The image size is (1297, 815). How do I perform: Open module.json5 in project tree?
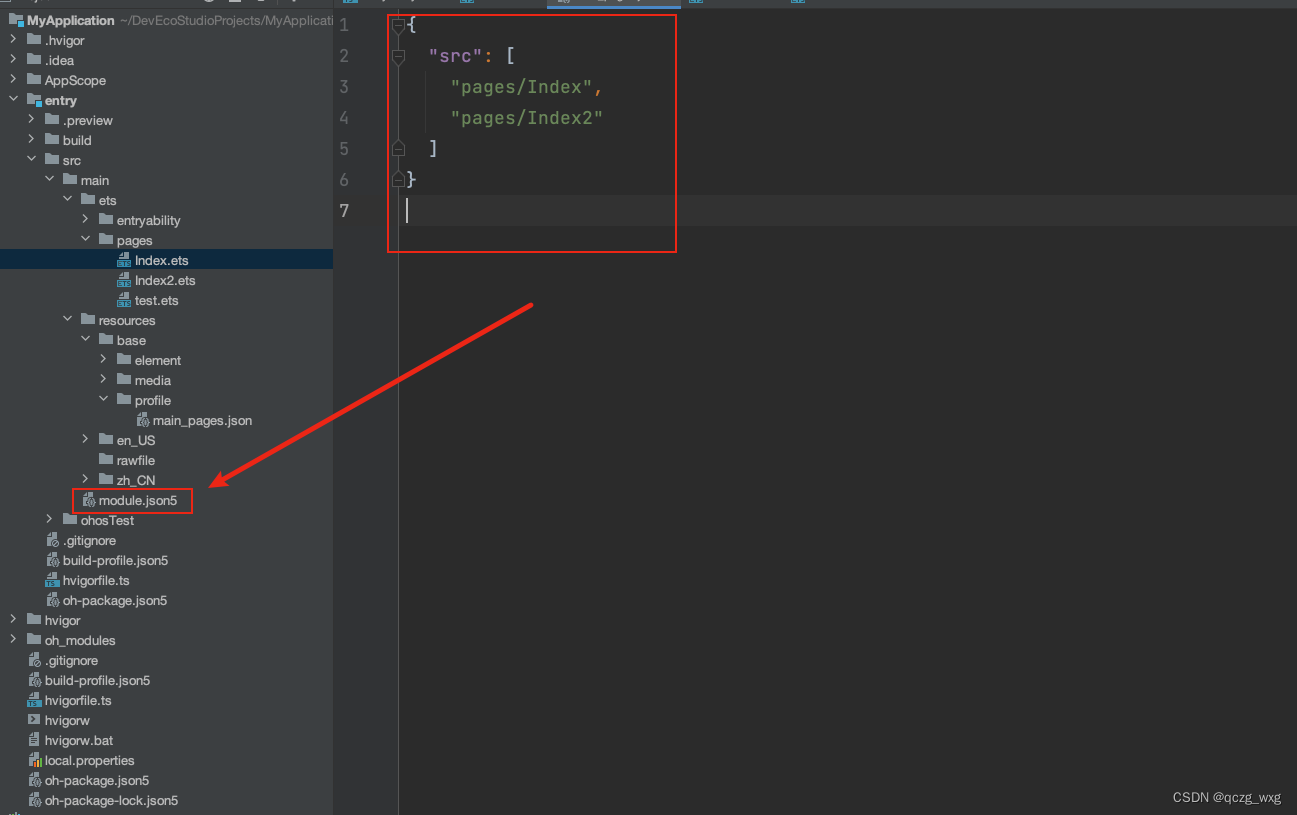[x=138, y=500]
